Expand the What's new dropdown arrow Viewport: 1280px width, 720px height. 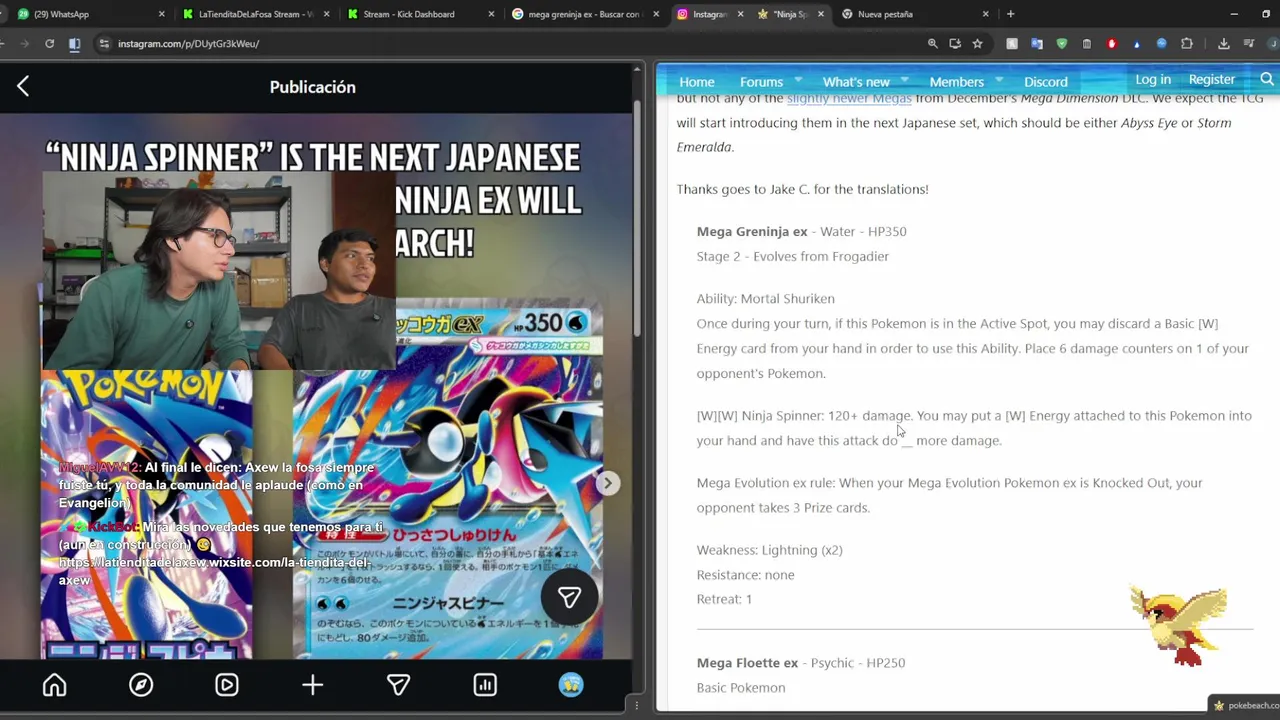(x=904, y=80)
